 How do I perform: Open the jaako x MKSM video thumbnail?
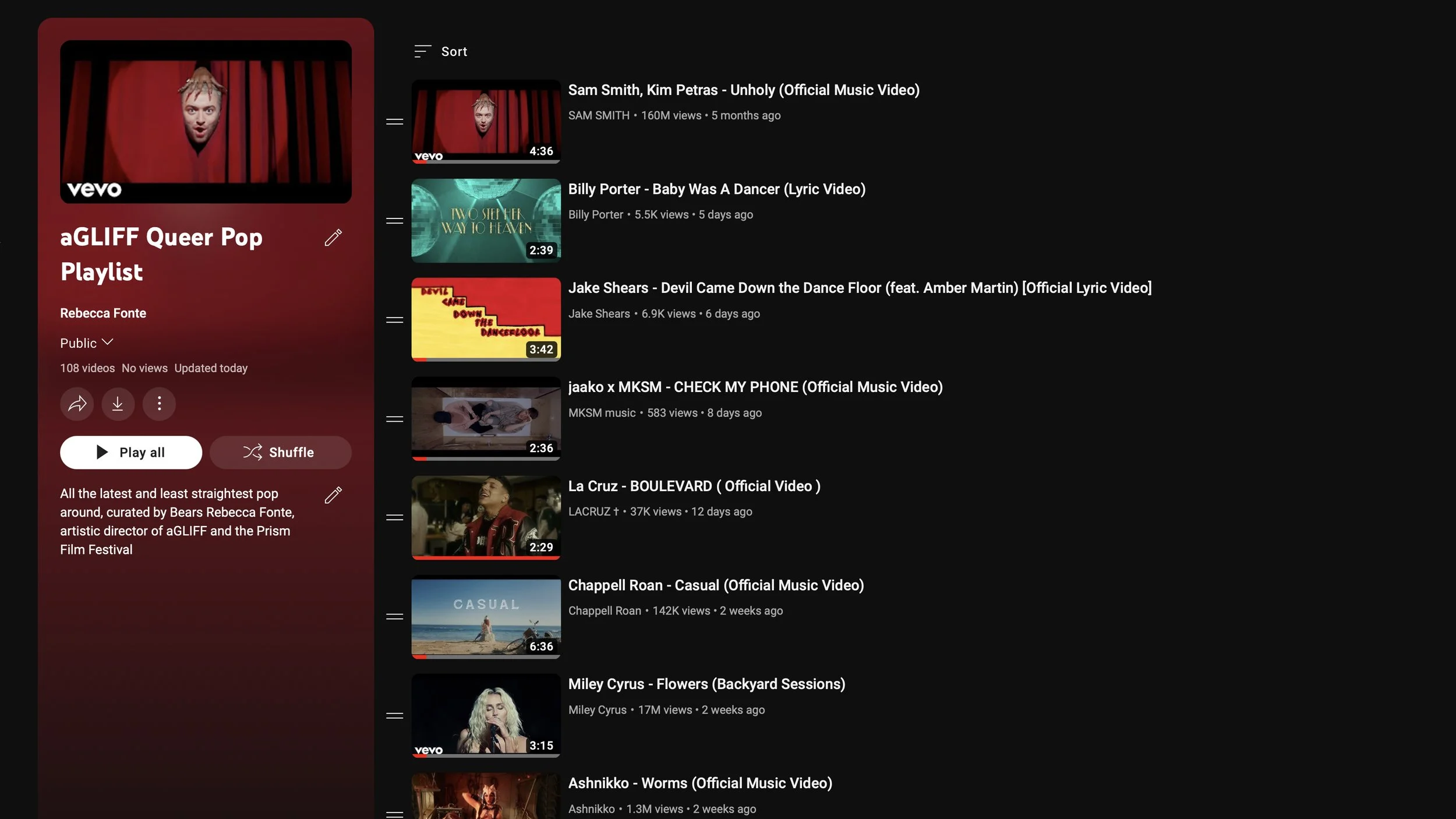pyautogui.click(x=486, y=418)
